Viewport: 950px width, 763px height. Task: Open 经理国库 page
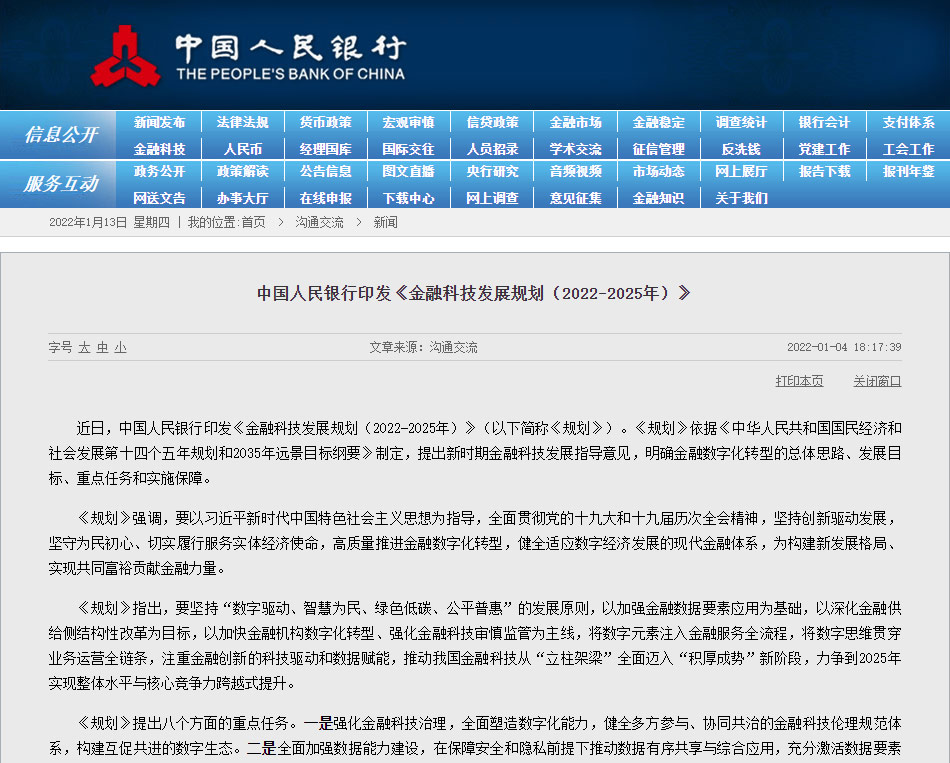pyautogui.click(x=325, y=149)
